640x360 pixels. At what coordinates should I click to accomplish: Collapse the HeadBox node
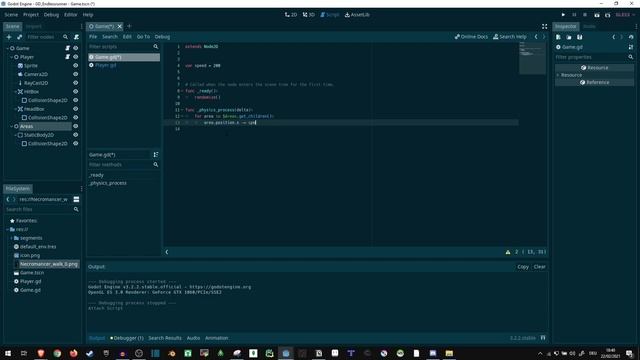click(16, 109)
